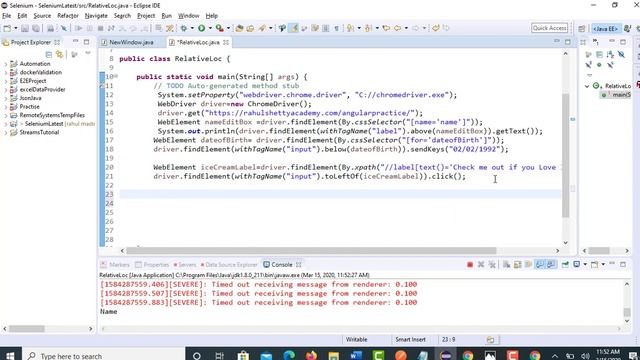Expand the dockerValidation project

pyautogui.click(x=6, y=72)
